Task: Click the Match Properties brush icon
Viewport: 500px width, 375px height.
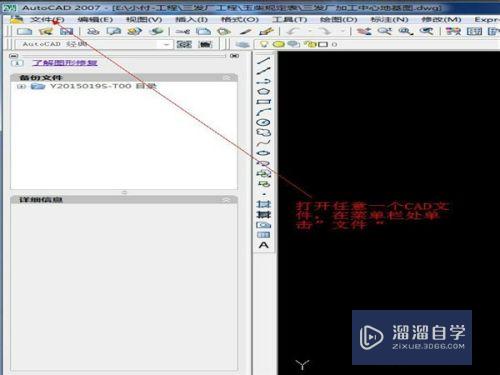Action: 246,32
